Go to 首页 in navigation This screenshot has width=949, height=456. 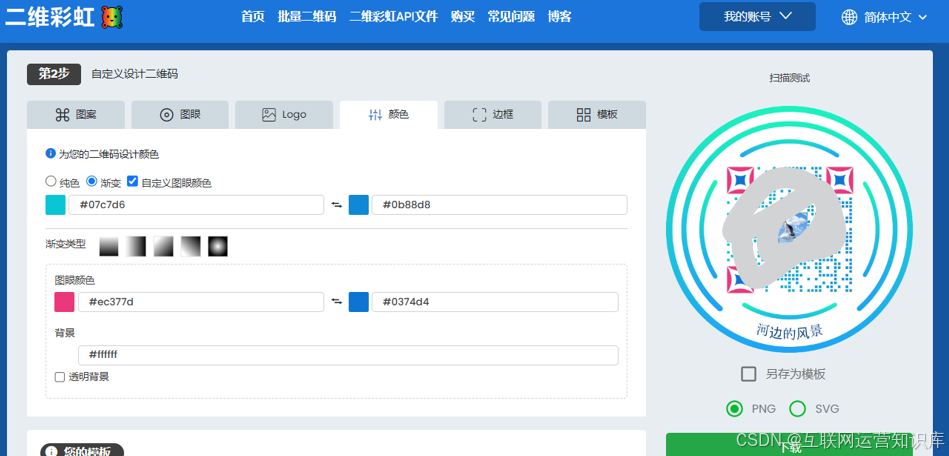253,17
